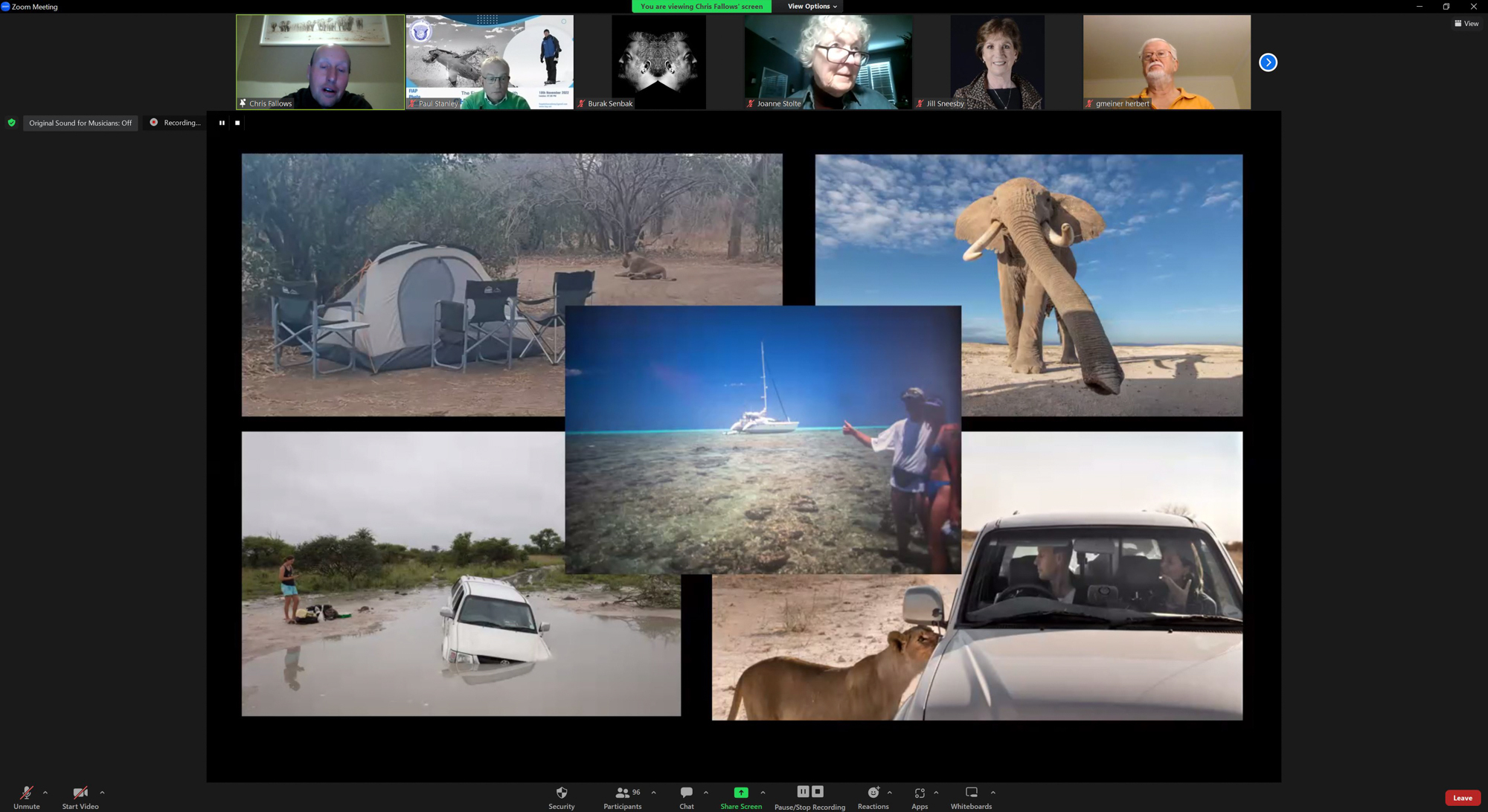Click the red Leave button
This screenshot has width=1488, height=812.
click(x=1462, y=798)
